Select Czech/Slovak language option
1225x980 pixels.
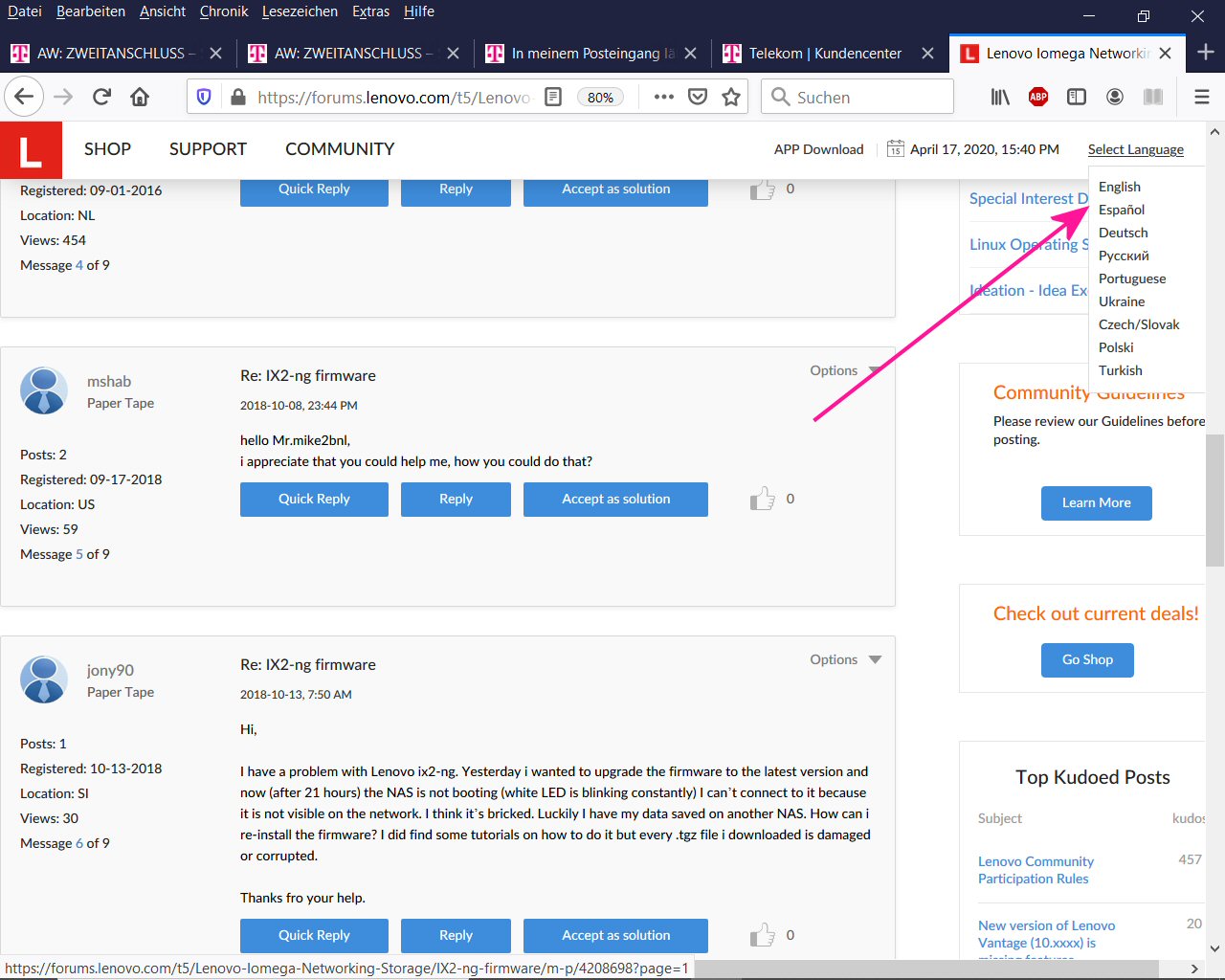coord(1139,324)
